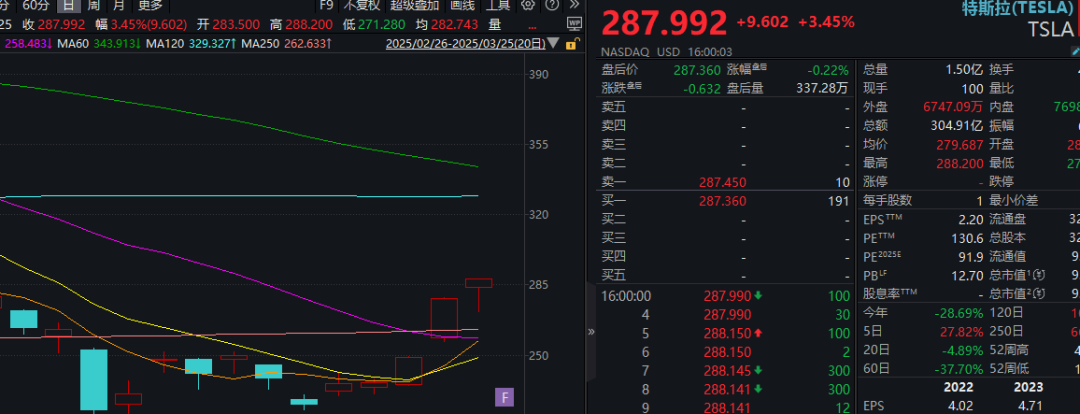Toggle the date range lock icon
Screen dimensions: 1080x414
pyautogui.click(x=571, y=44)
